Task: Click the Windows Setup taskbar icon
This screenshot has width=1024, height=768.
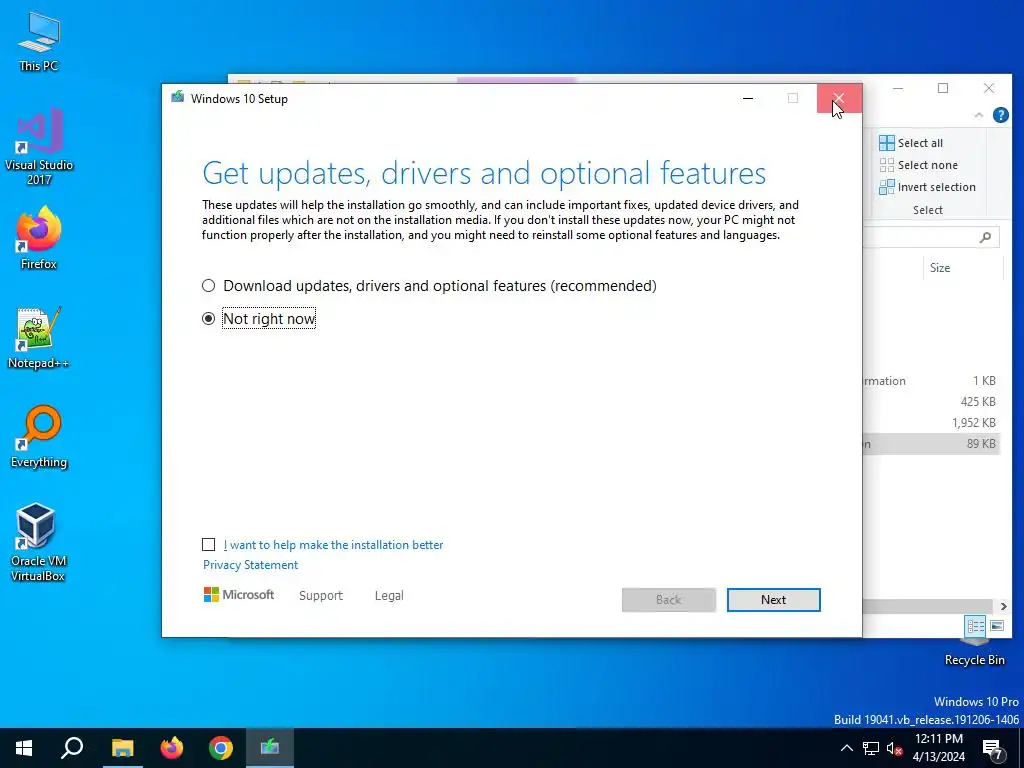Action: tap(270, 748)
